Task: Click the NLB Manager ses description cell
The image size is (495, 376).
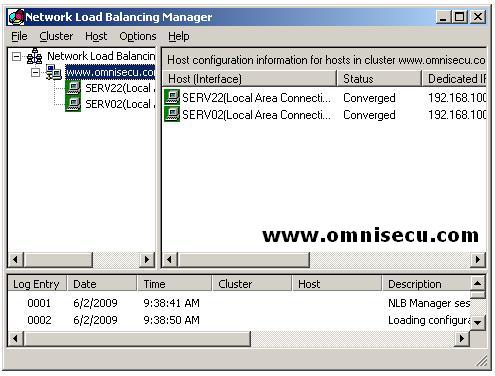Action: pyautogui.click(x=429, y=303)
